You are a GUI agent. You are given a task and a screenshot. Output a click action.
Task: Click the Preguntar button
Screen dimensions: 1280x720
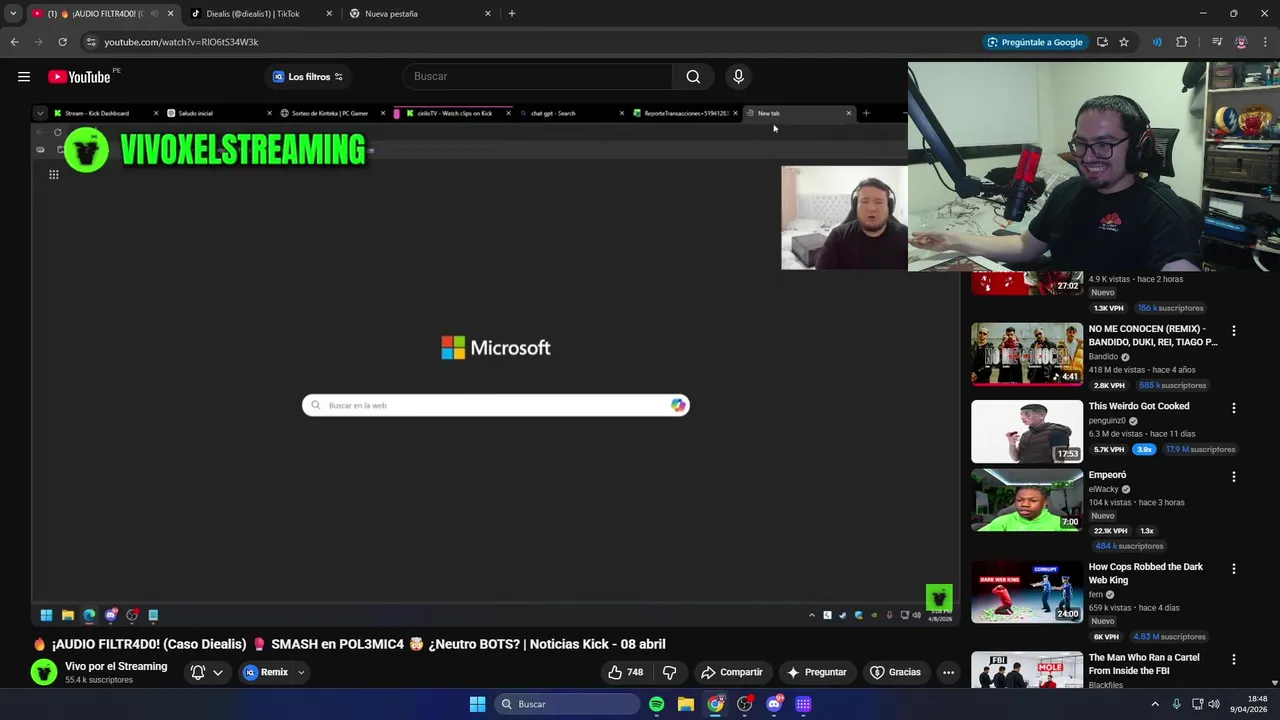[x=817, y=672]
